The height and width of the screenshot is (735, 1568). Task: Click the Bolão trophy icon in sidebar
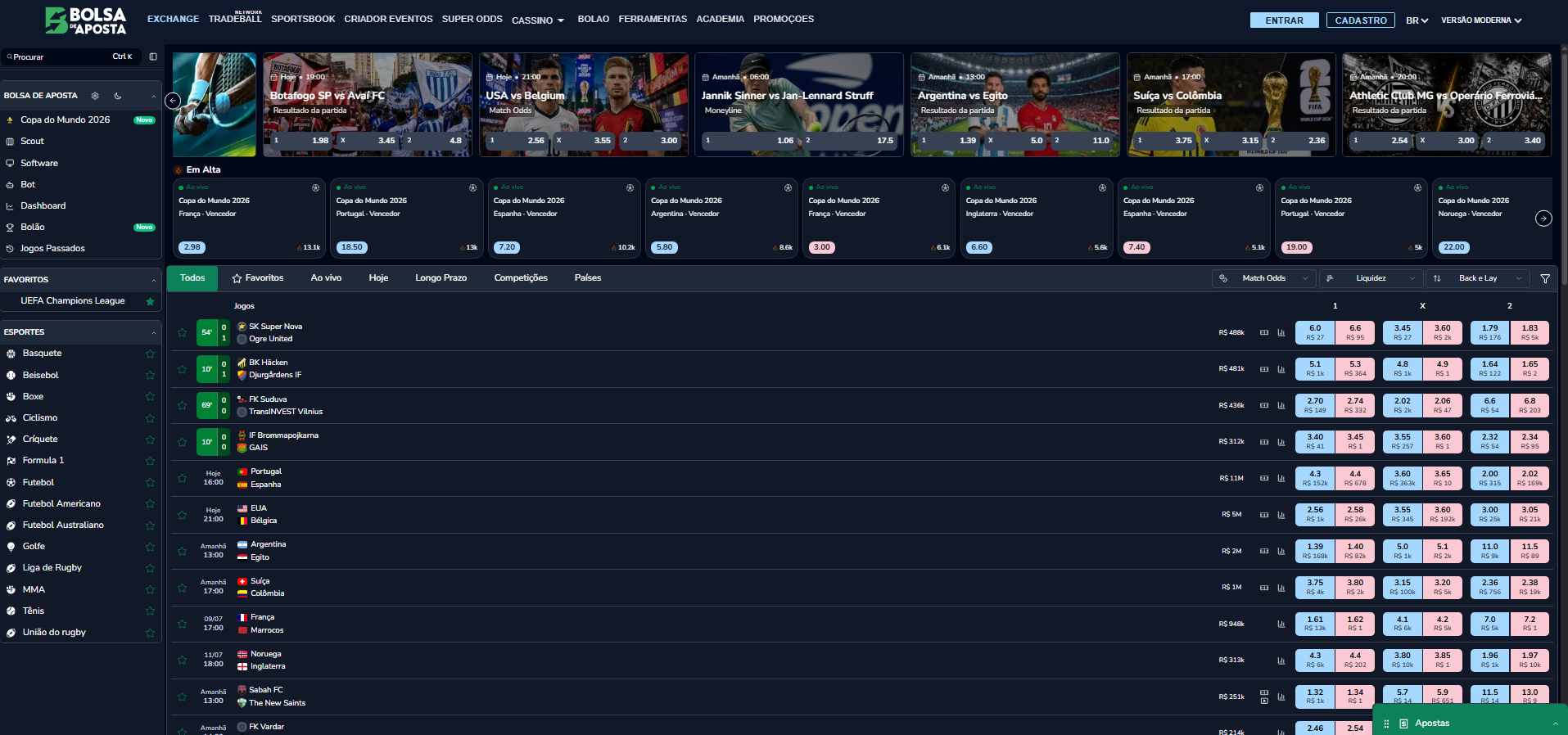coord(10,228)
